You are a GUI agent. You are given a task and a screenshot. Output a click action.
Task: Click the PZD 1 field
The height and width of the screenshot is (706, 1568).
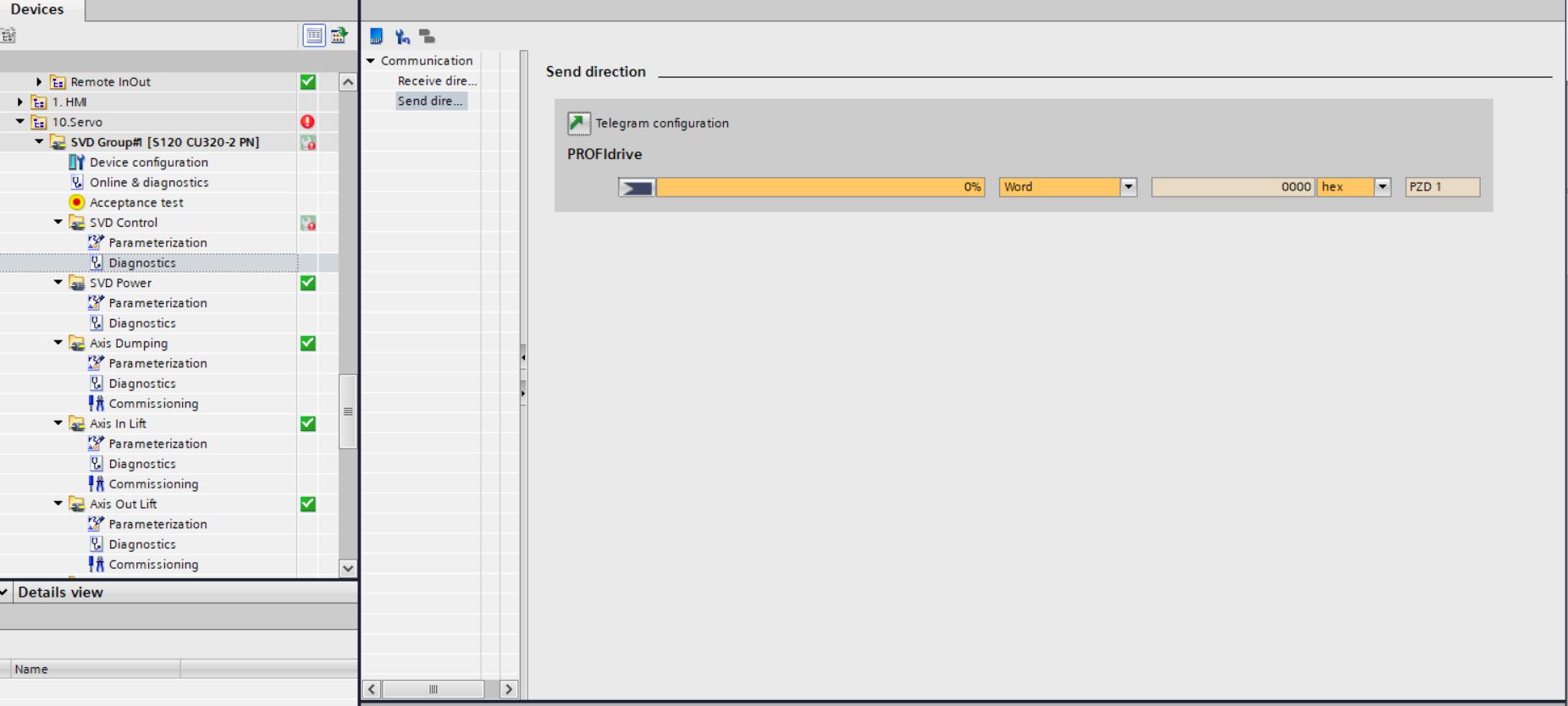[x=1443, y=187]
